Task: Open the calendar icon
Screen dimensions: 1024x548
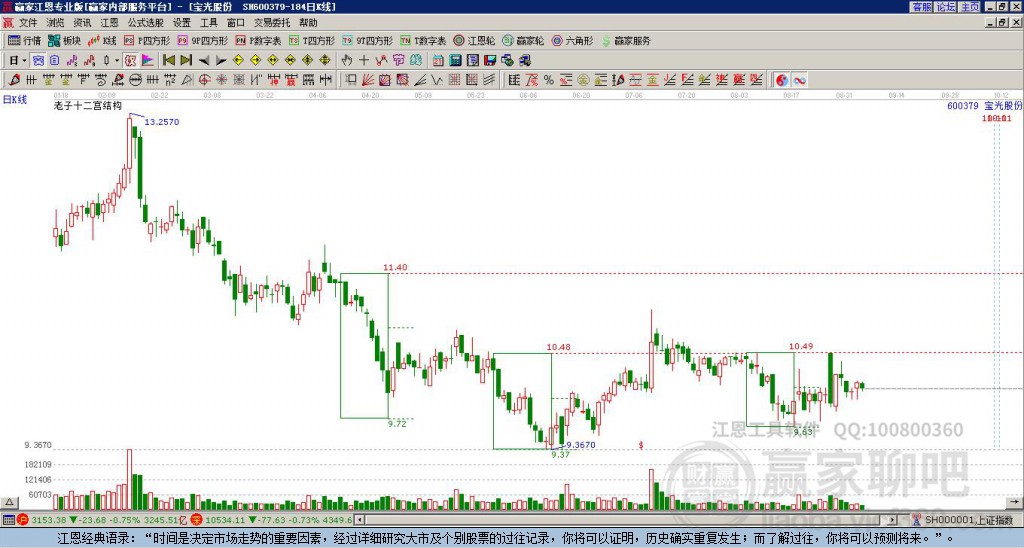Action: [438, 61]
